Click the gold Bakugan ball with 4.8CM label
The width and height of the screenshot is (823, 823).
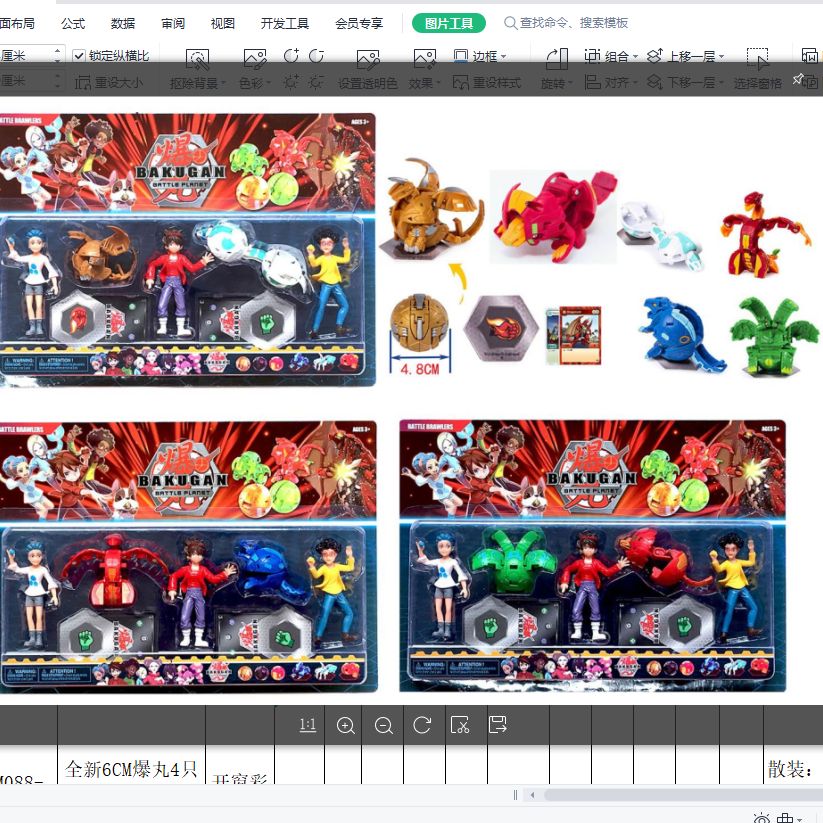pos(420,324)
